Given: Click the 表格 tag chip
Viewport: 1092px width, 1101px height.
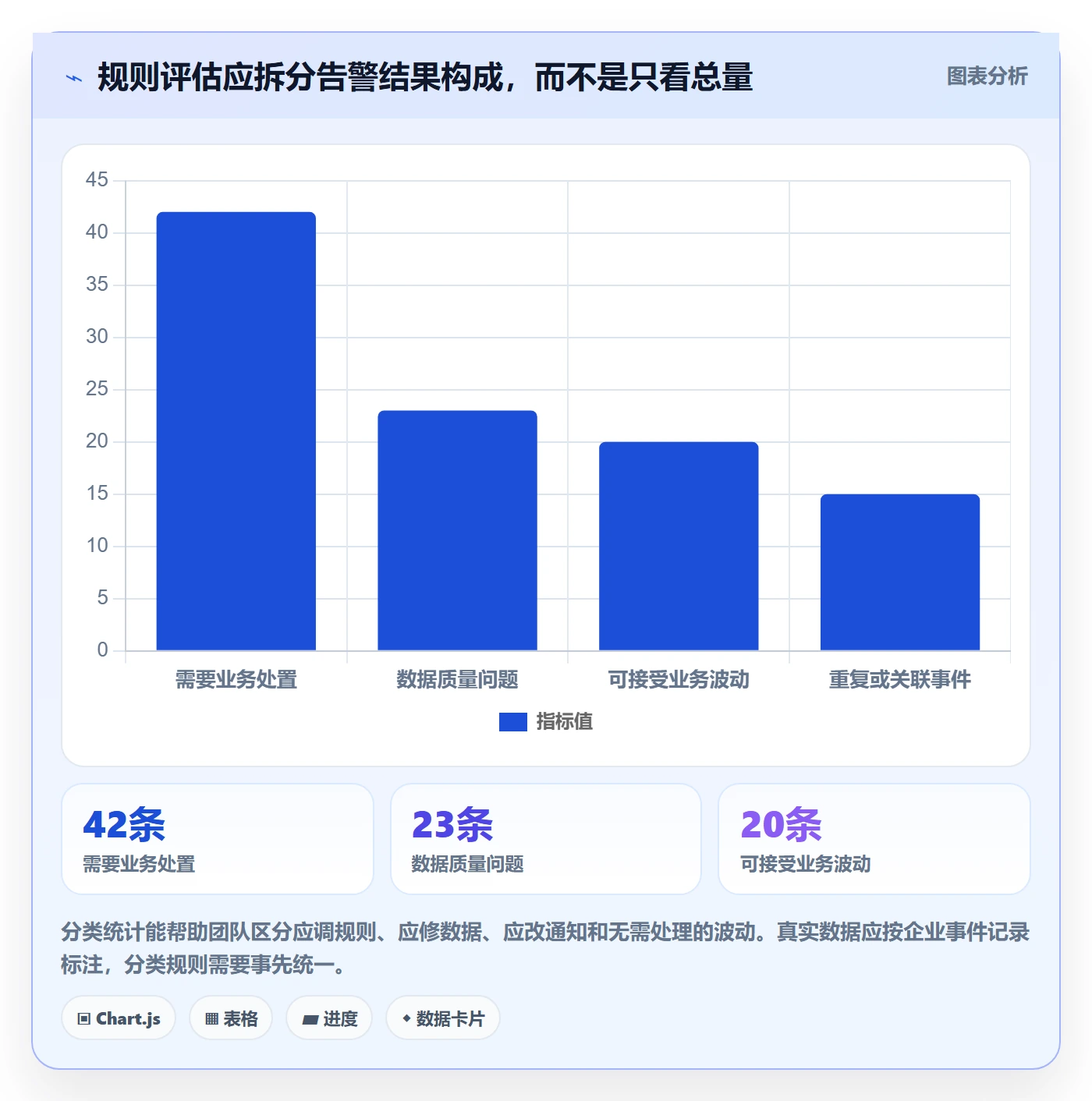Looking at the screenshot, I should click(231, 1018).
